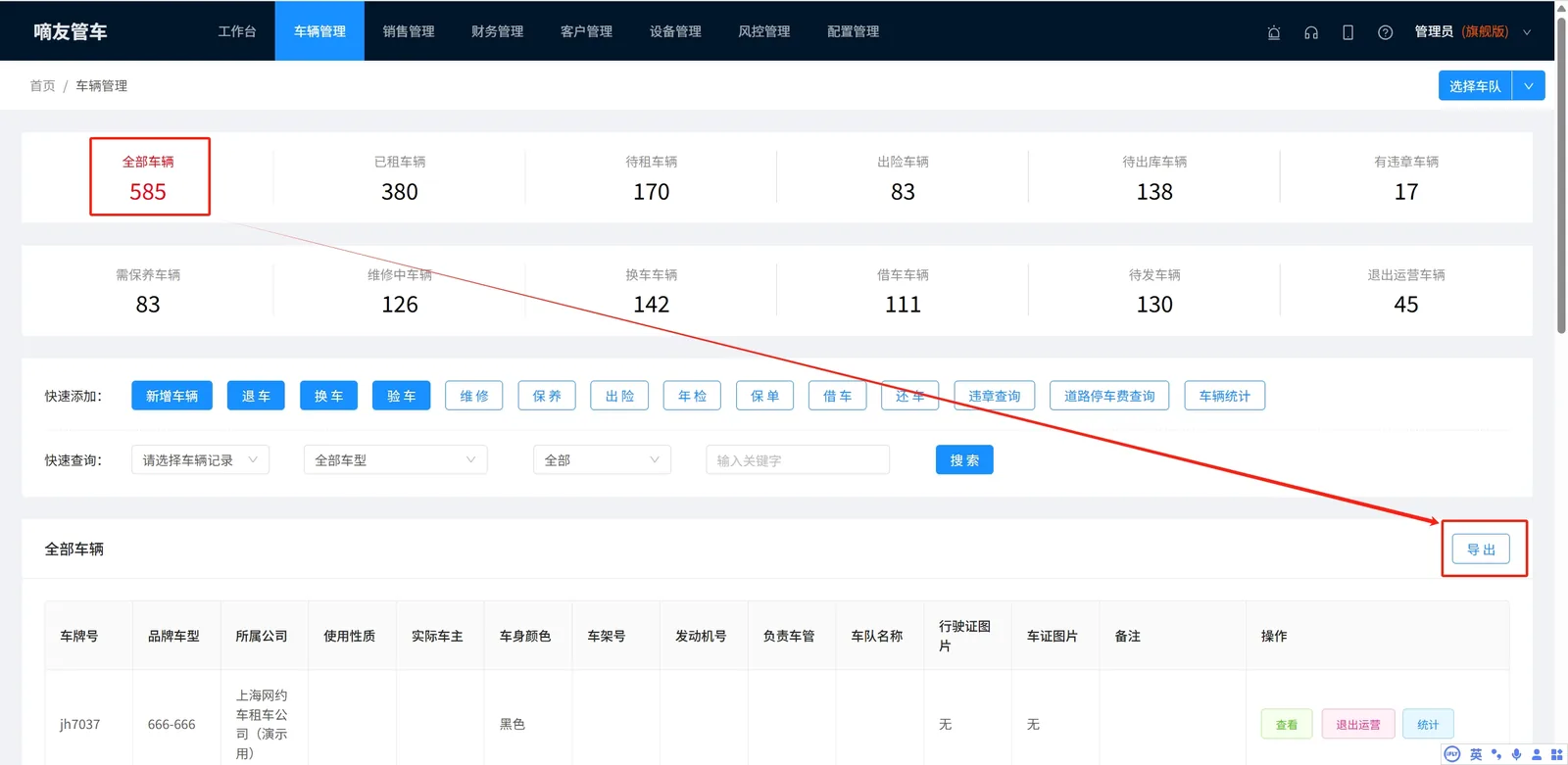The image size is (1568, 765).
Task: Click the iFLY input method logo
Action: pos(1452,754)
